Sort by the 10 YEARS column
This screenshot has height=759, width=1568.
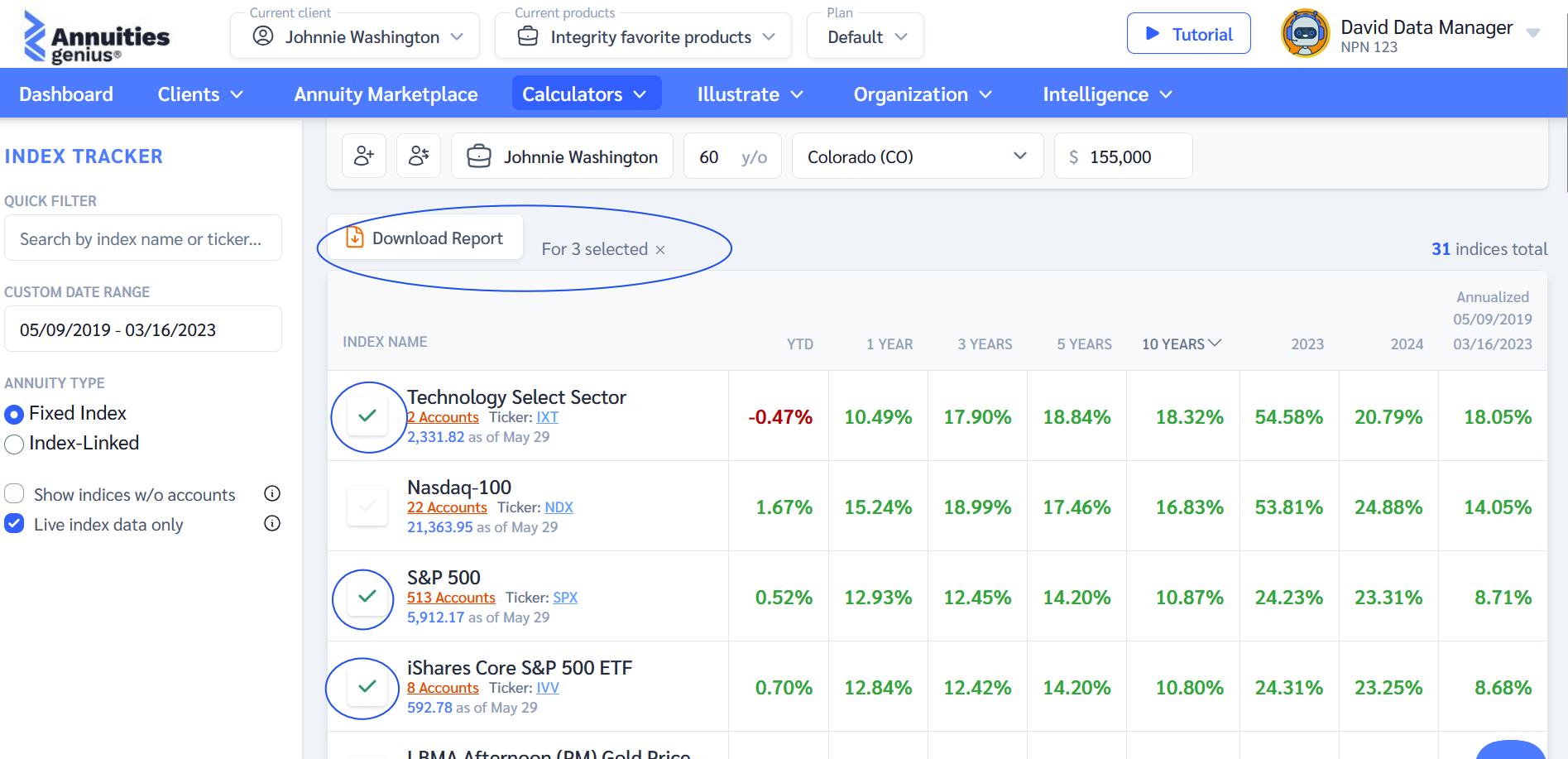pos(1182,344)
